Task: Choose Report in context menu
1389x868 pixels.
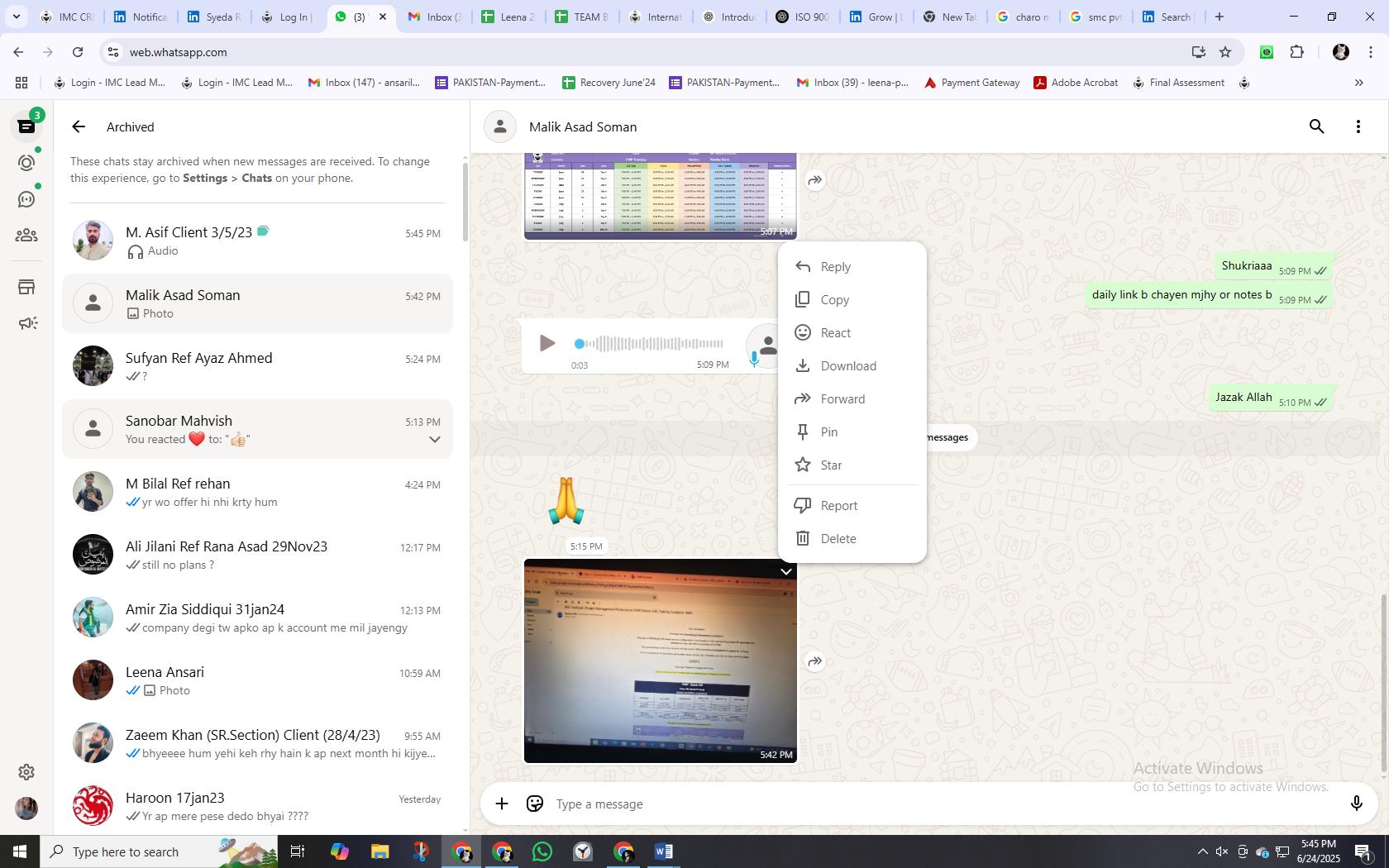Action: click(852, 506)
